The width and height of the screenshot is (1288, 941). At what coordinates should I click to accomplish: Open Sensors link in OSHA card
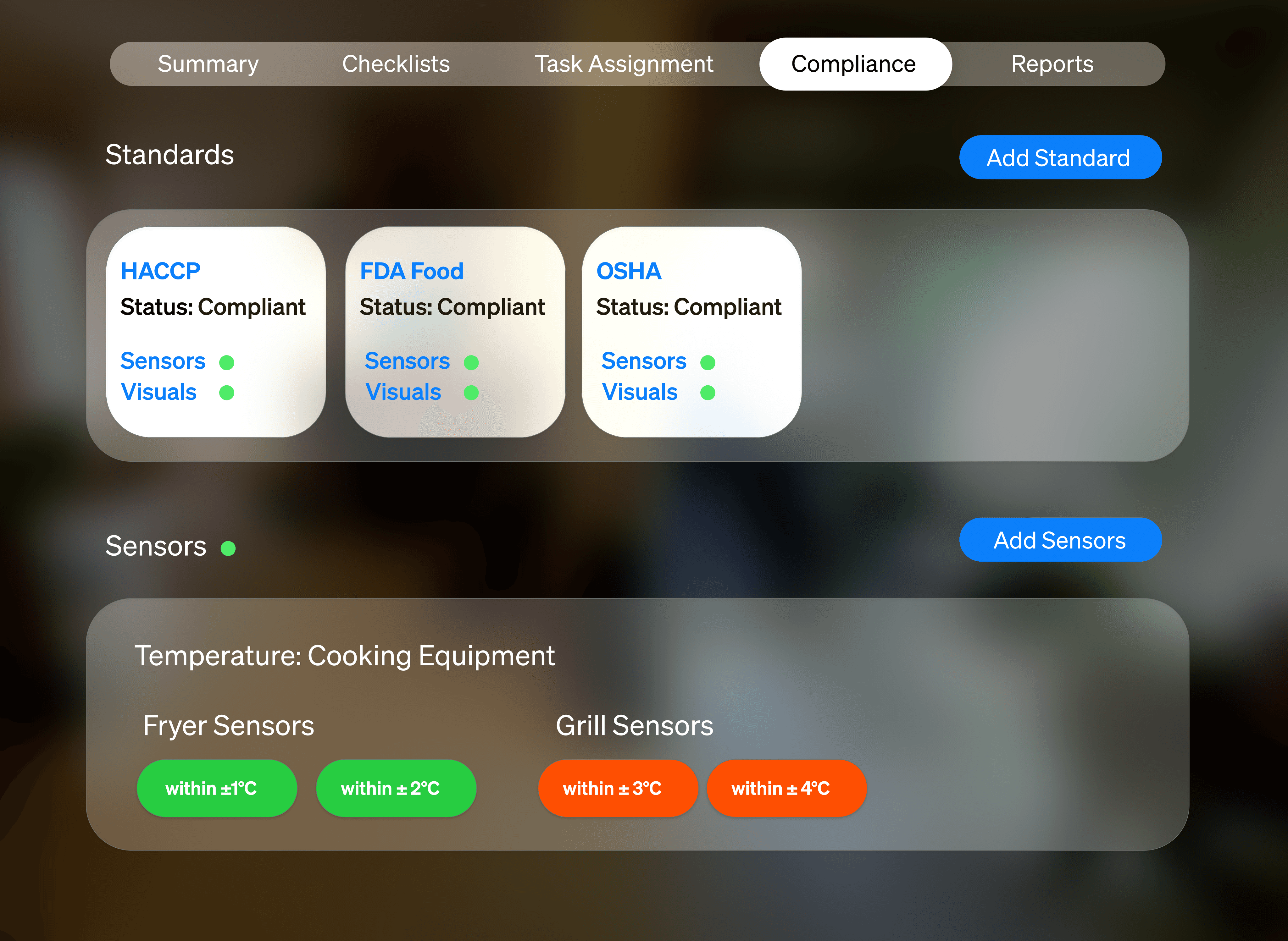(x=644, y=361)
